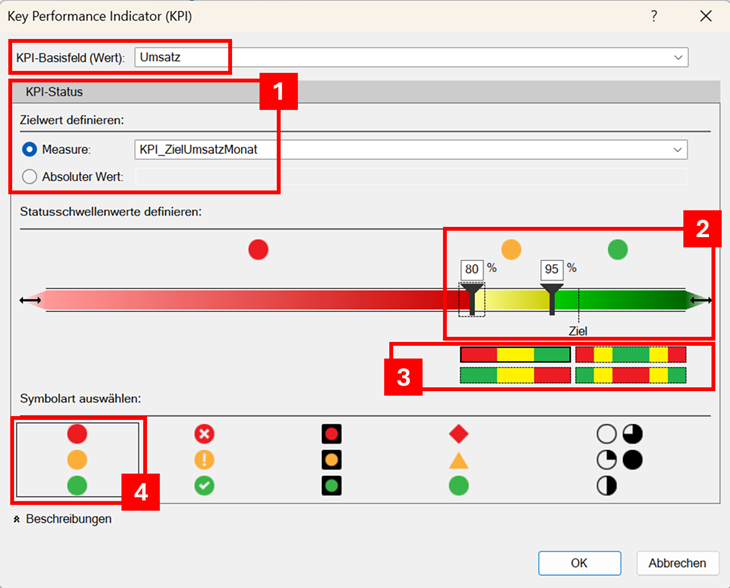Pick the diamond/triangle/circle shapes icon set
Image resolution: width=730 pixels, height=588 pixels.
[458, 460]
